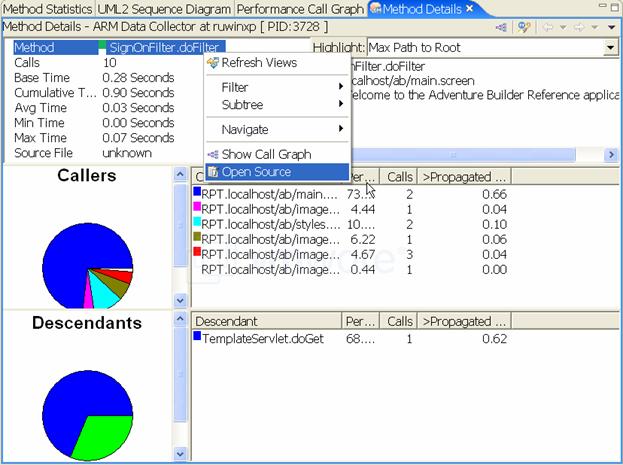Click the back navigation arrow icon
Image resolution: width=623 pixels, height=465 pixels.
coord(548,27)
